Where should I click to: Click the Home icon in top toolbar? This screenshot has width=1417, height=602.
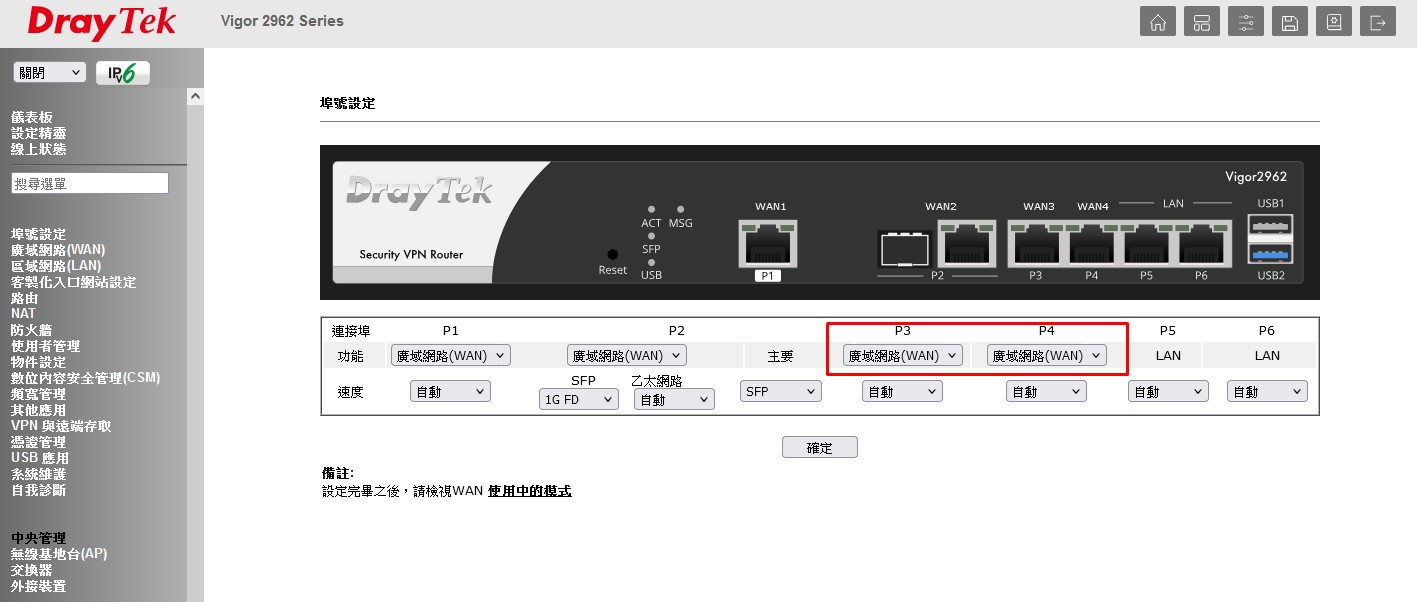pos(1158,23)
